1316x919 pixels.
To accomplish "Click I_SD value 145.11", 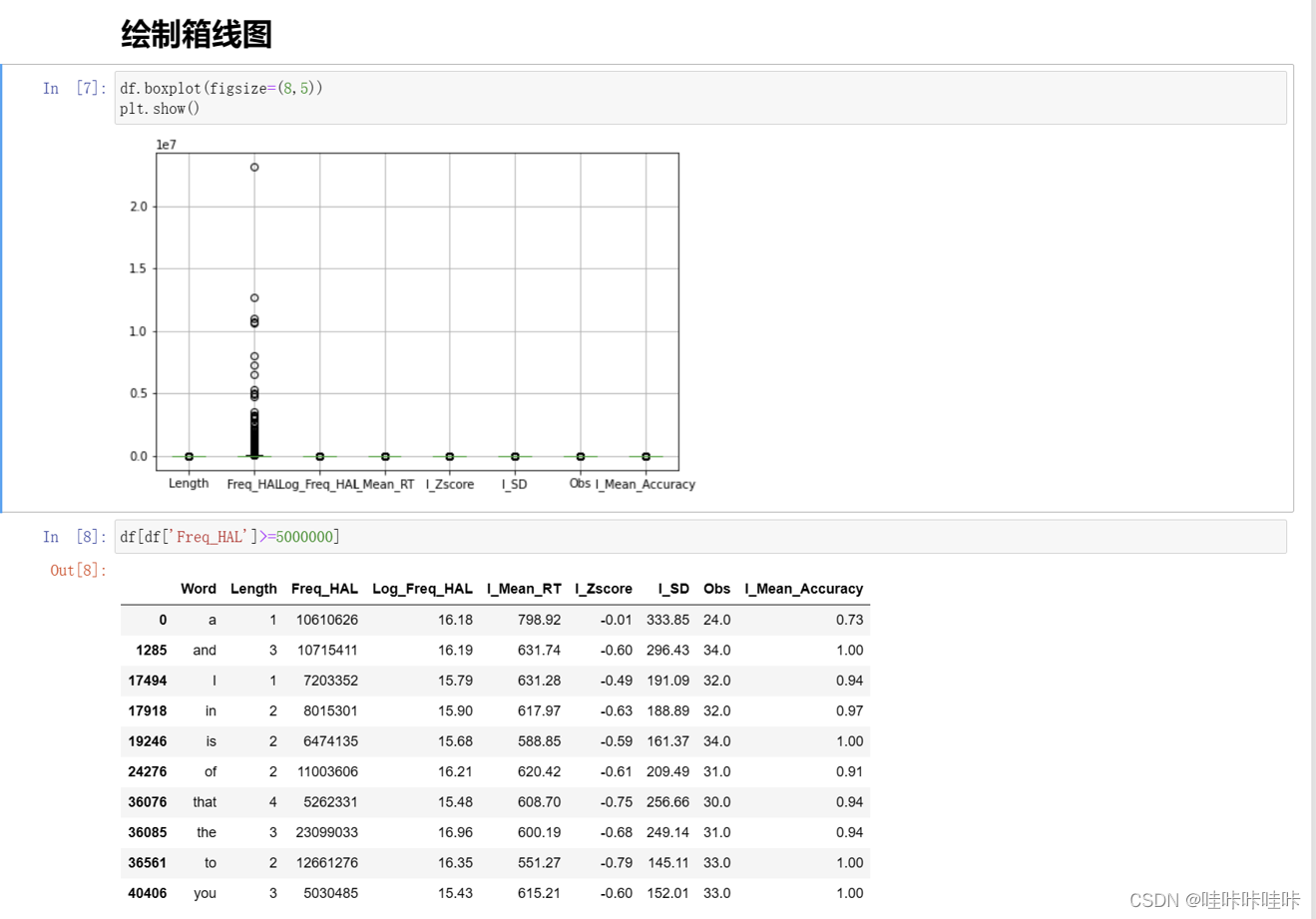I will click(x=668, y=863).
